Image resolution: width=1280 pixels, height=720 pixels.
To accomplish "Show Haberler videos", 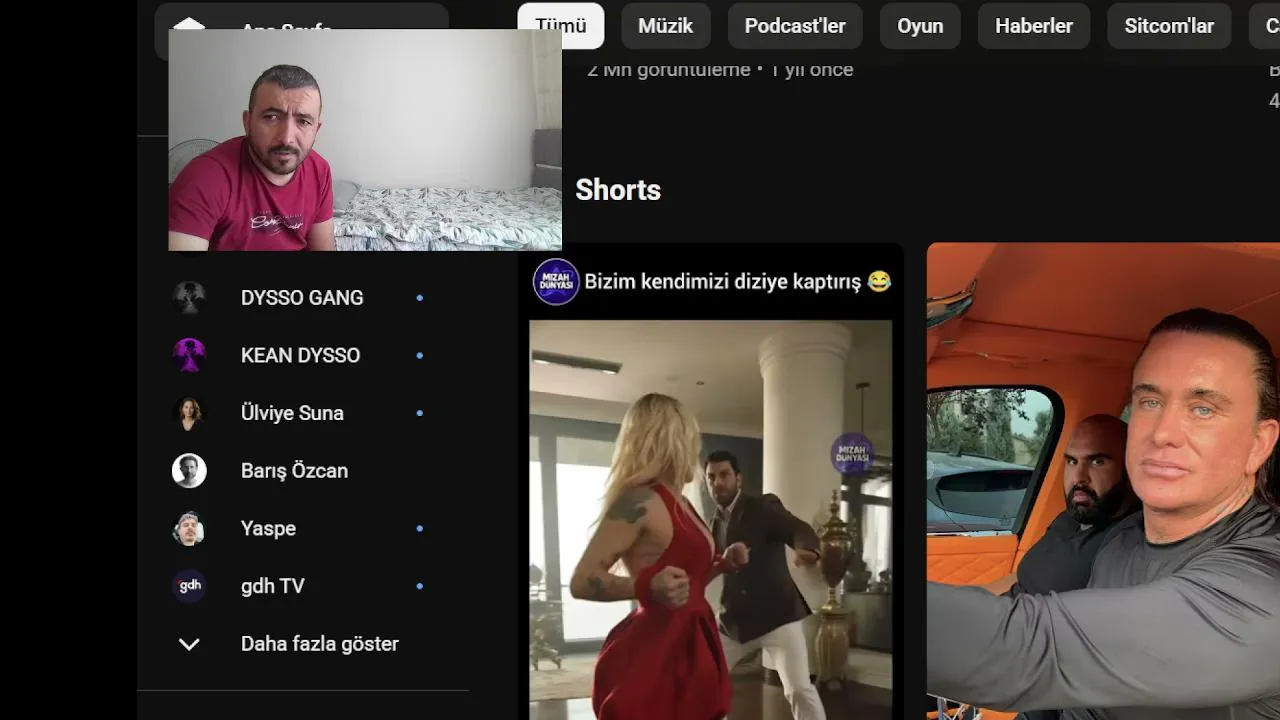I will point(1034,26).
